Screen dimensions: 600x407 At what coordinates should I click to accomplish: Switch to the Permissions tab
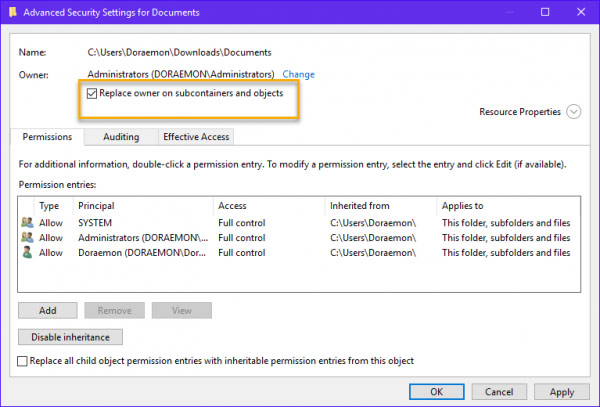coord(47,137)
